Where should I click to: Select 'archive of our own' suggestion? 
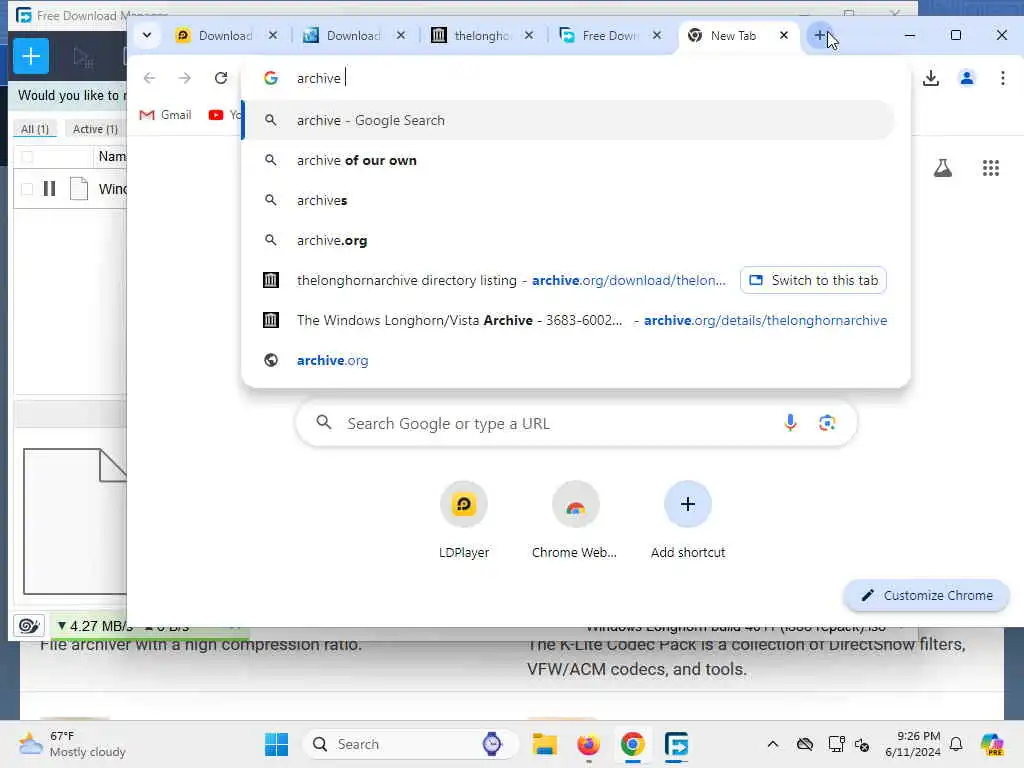568,161
